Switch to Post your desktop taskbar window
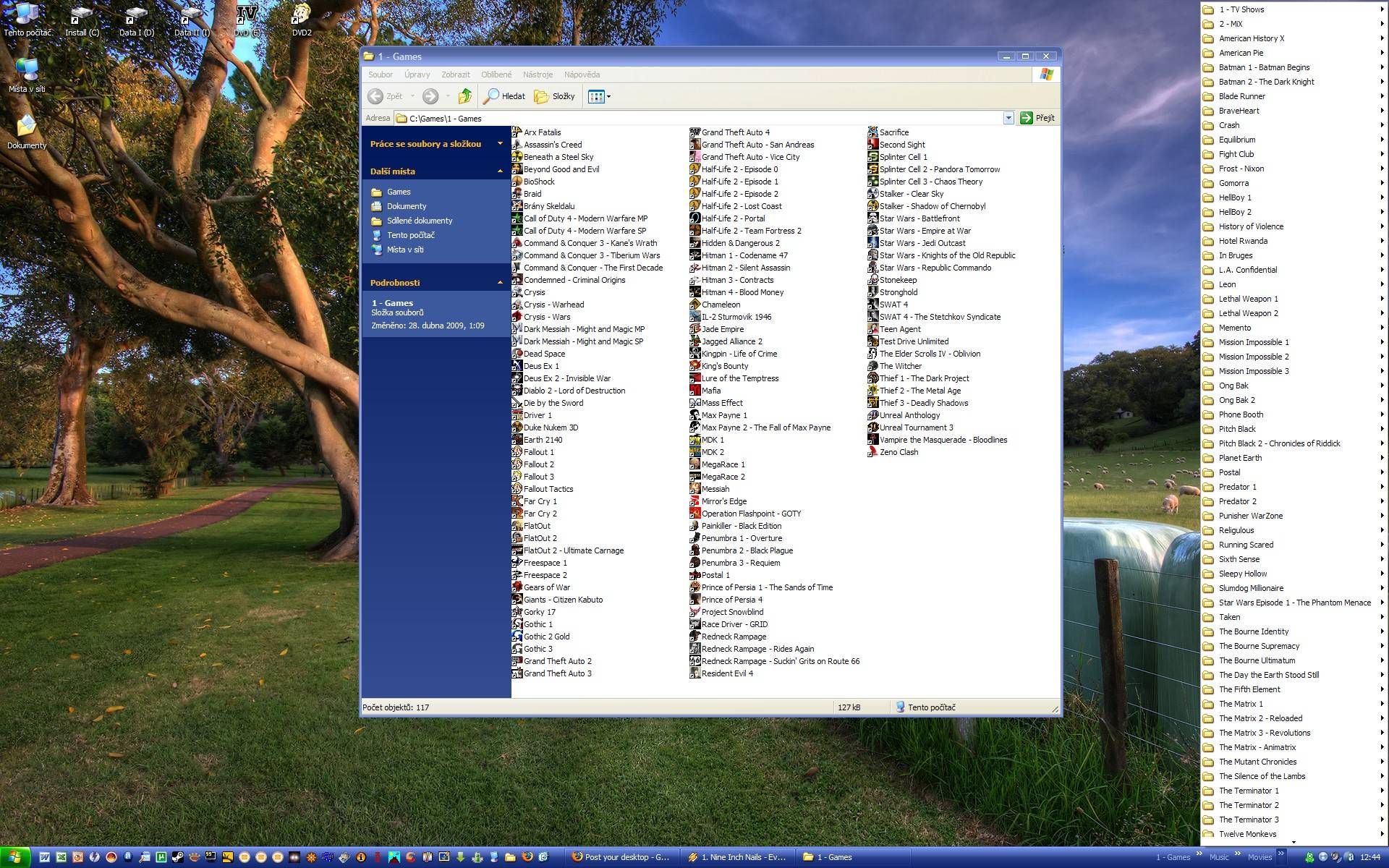 pos(621,857)
